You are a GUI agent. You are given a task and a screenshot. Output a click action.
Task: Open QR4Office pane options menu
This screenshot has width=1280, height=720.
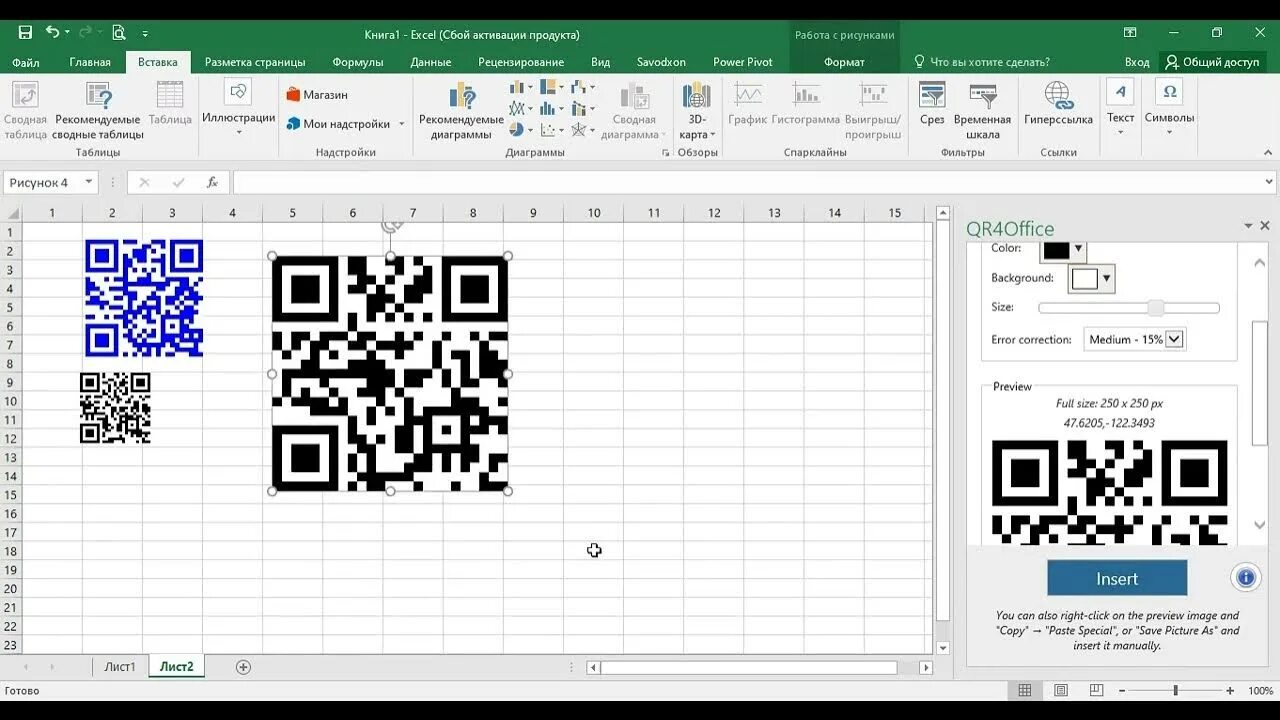[1248, 227]
